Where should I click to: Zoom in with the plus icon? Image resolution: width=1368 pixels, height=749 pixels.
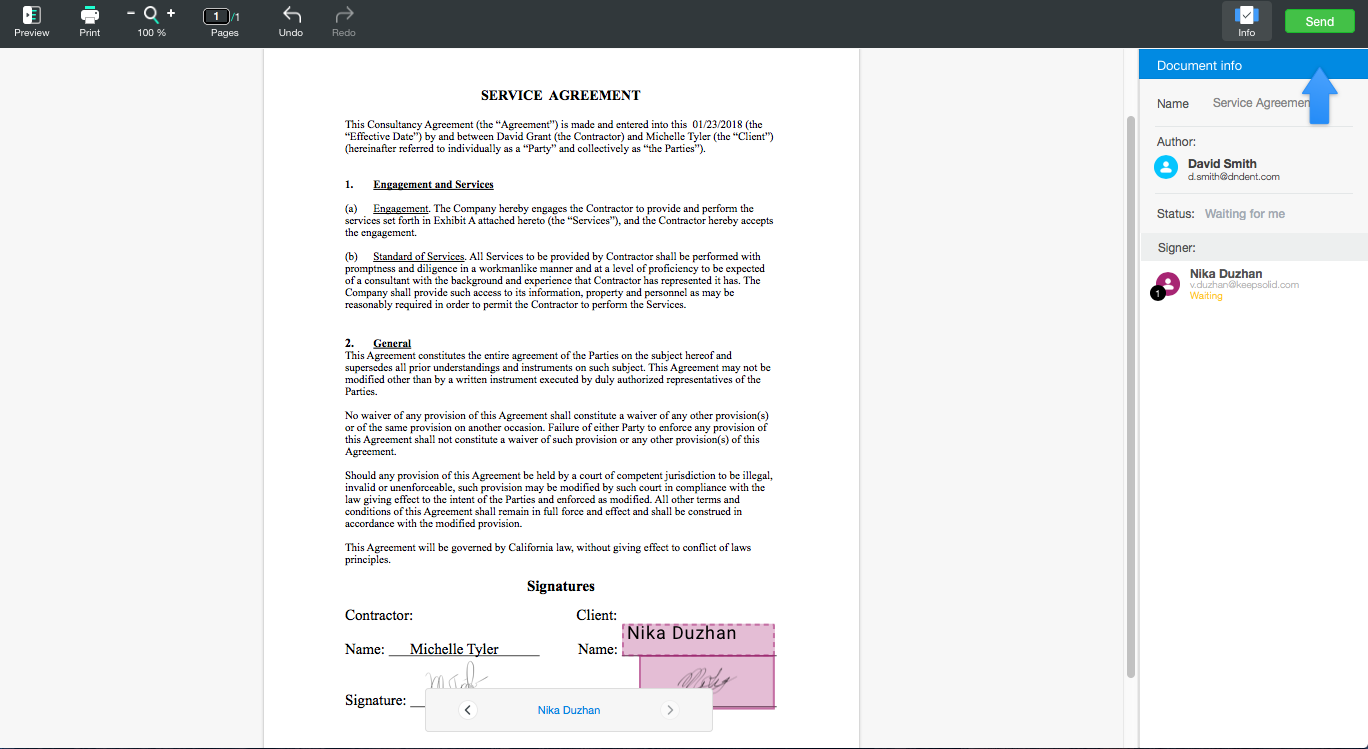(171, 13)
